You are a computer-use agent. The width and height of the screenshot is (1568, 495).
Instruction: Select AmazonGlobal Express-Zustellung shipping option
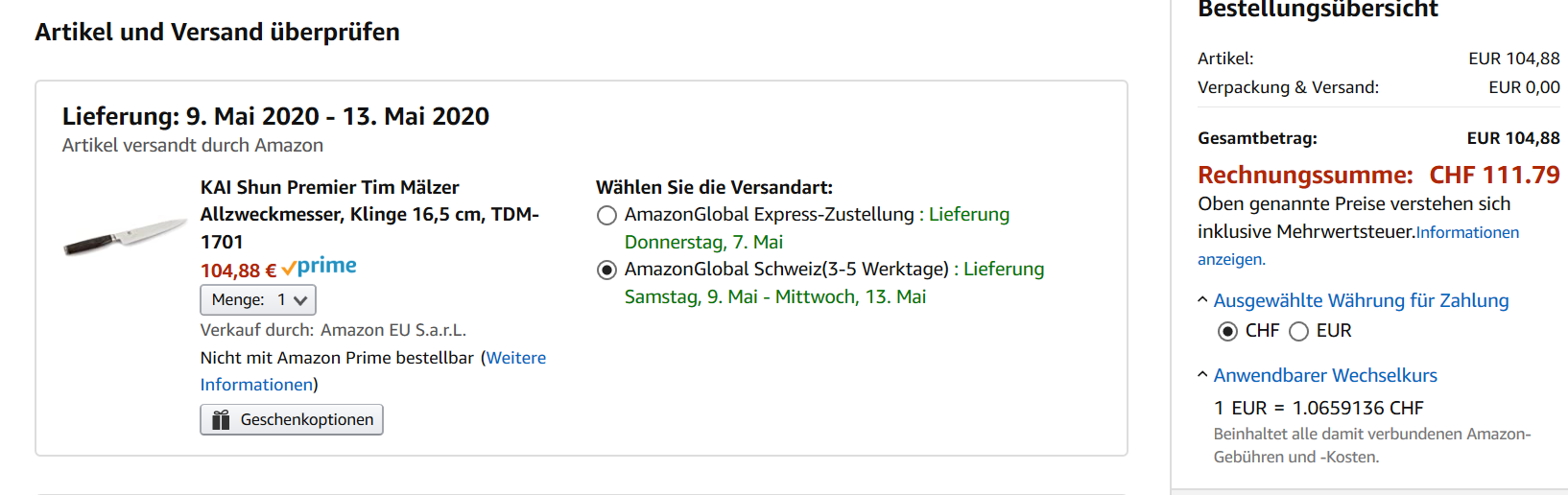[606, 216]
